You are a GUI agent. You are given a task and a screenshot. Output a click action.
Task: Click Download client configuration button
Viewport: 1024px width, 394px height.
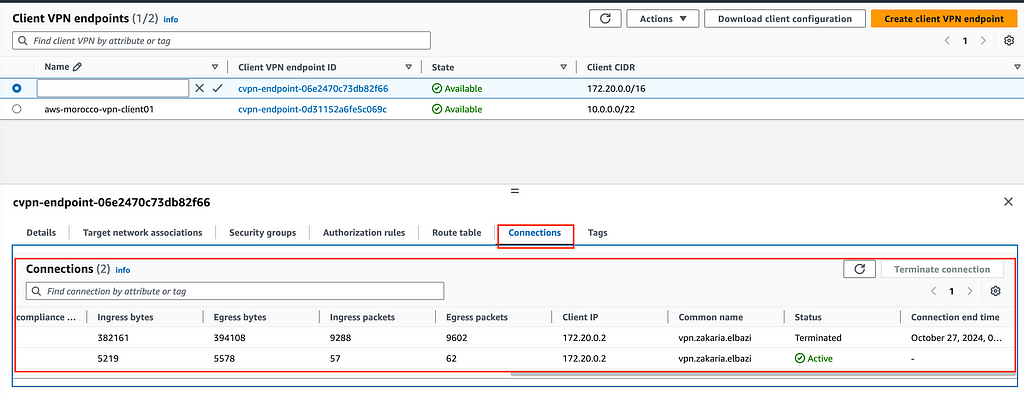(785, 18)
